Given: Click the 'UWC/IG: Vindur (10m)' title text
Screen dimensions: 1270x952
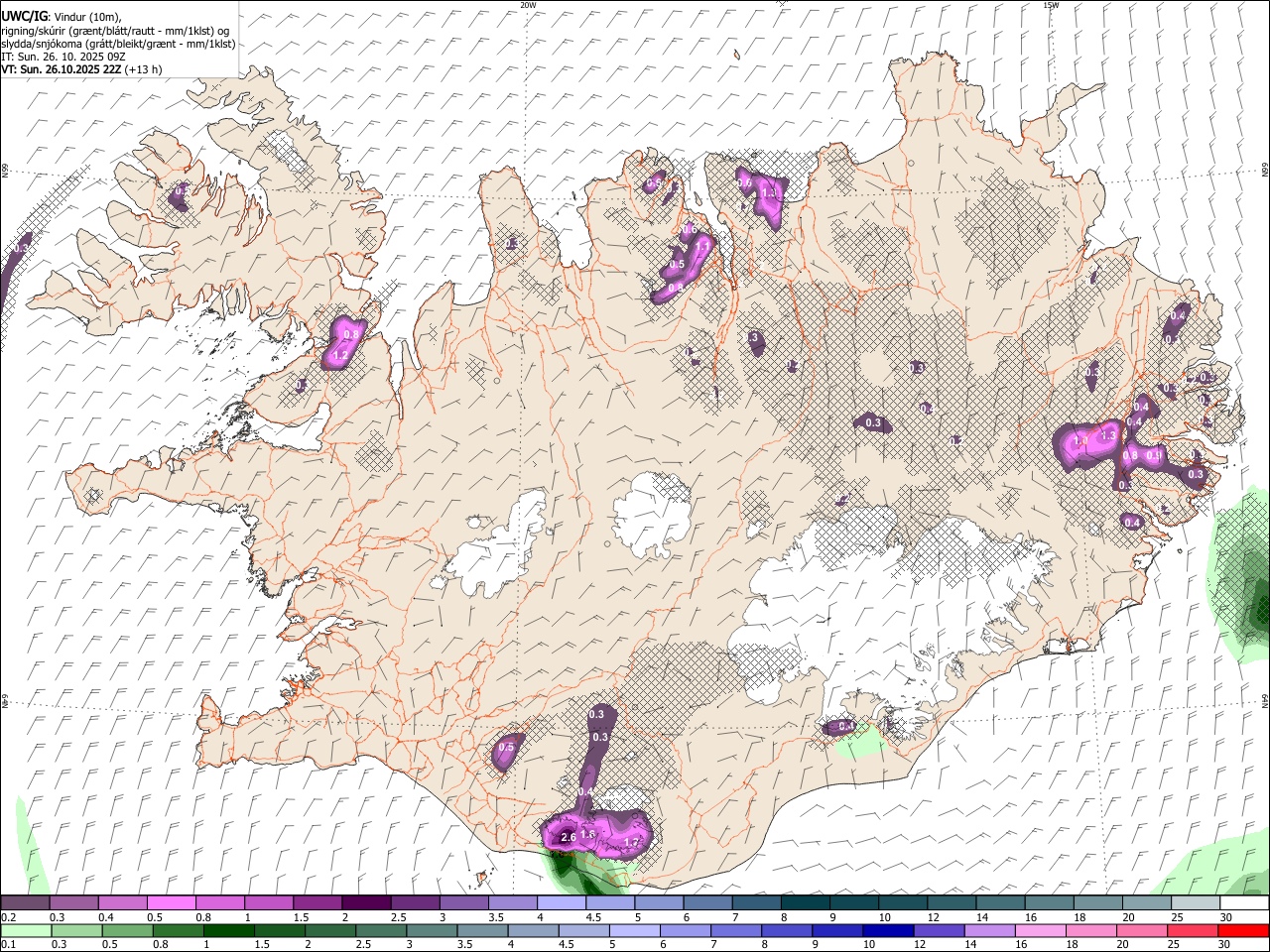Looking at the screenshot, I should 62,16.
